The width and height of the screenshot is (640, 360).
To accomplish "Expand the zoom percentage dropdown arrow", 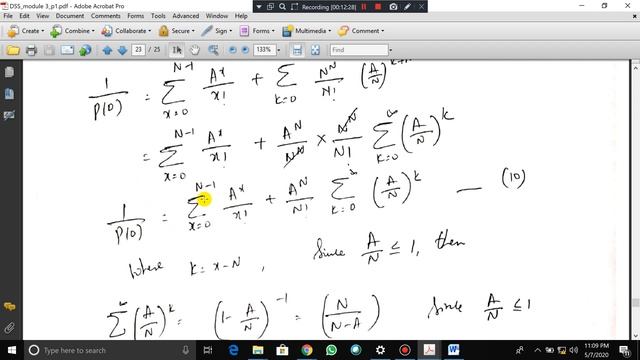I will [279, 50].
